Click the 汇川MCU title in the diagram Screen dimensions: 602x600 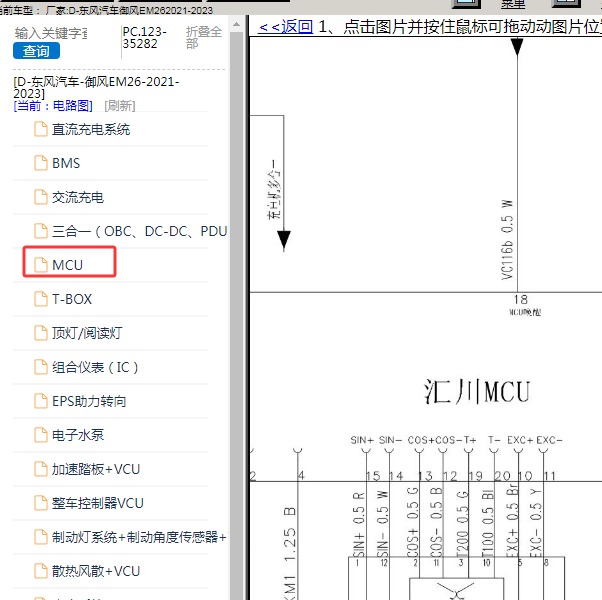pos(477,392)
